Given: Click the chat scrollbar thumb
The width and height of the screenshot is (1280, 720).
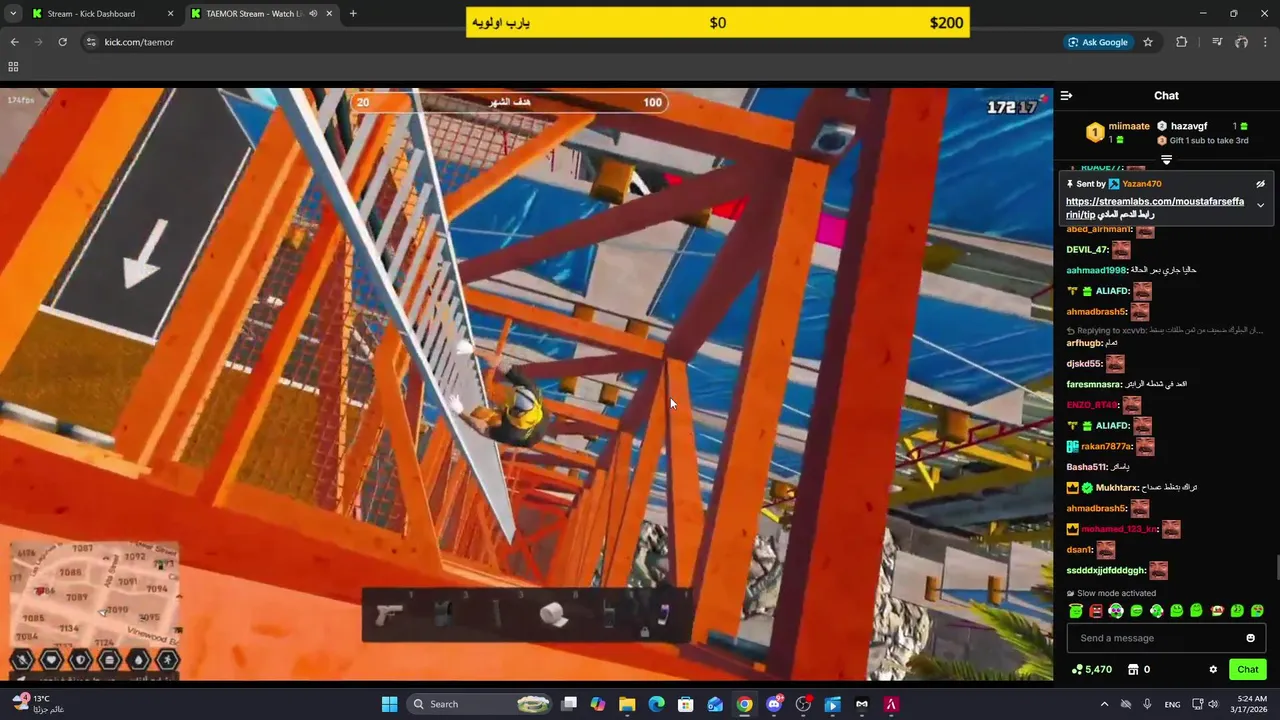Looking at the screenshot, I should (1276, 566).
